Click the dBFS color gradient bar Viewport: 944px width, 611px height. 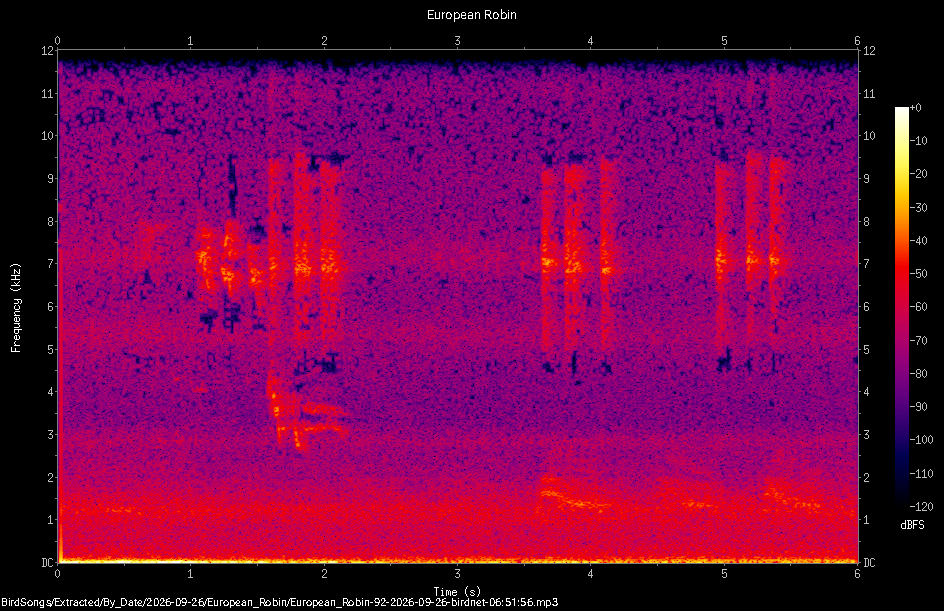click(x=901, y=307)
